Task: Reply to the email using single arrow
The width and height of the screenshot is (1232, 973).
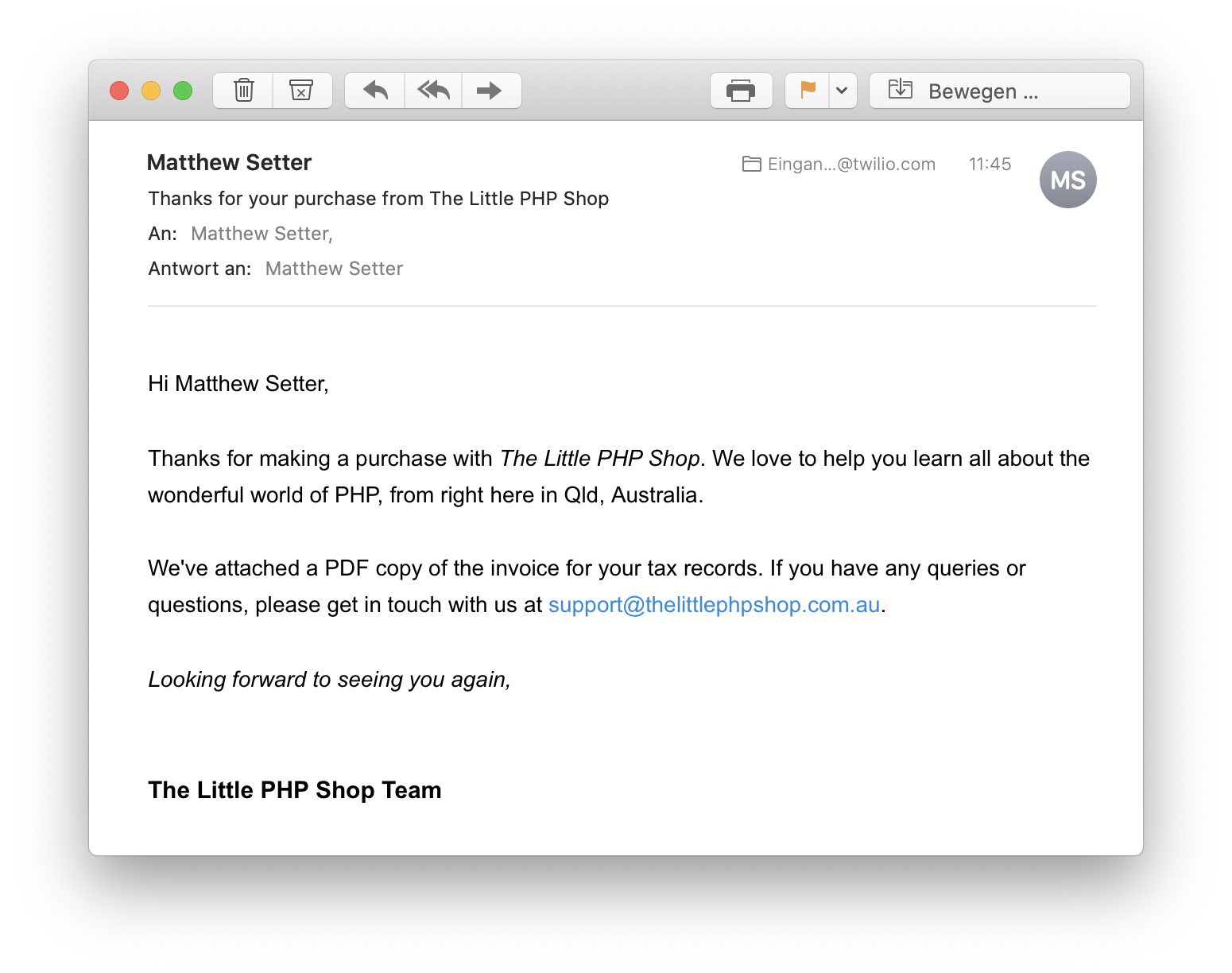Action: point(375,91)
